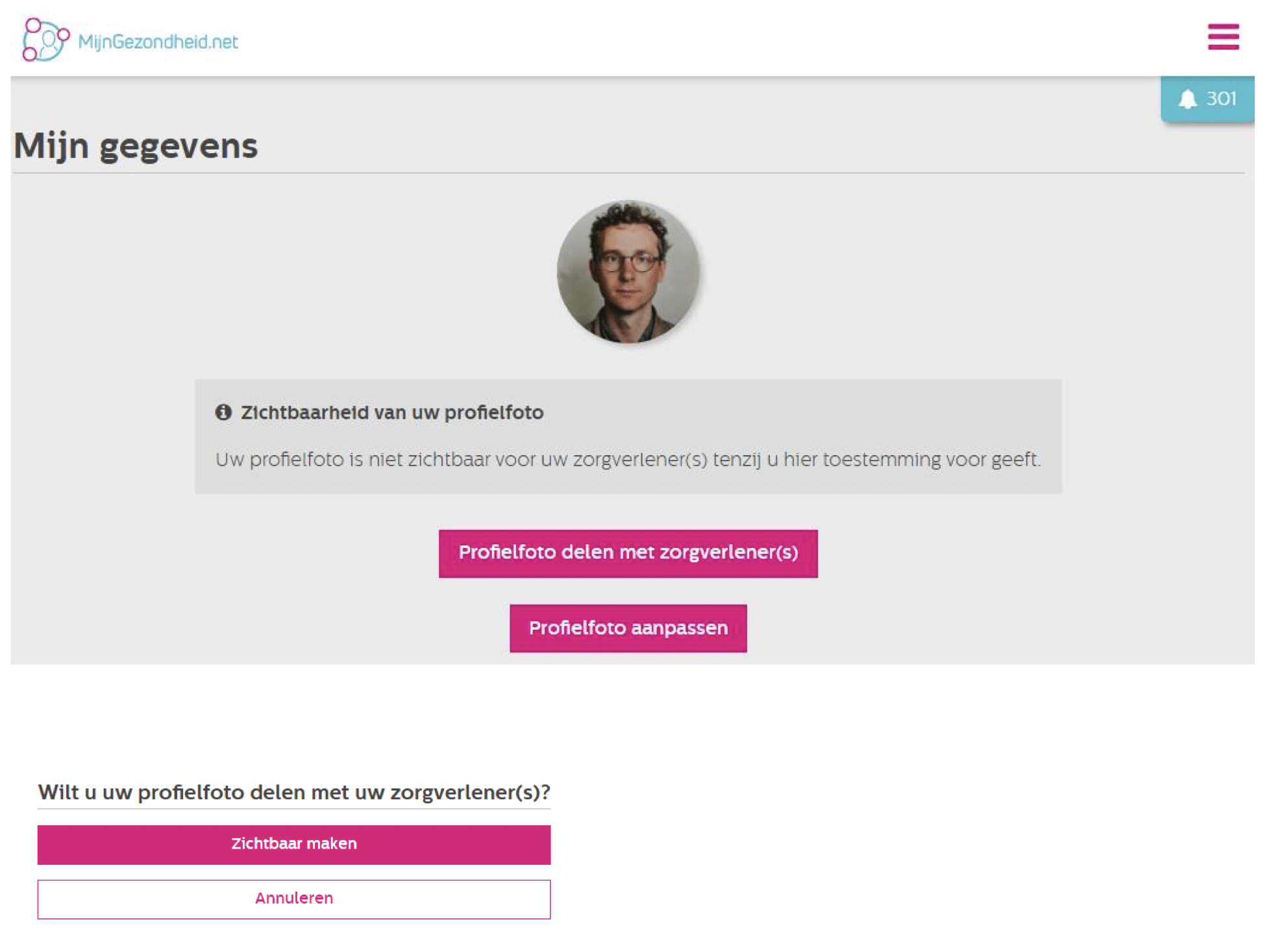Open the pink hamburger menu

1223,36
